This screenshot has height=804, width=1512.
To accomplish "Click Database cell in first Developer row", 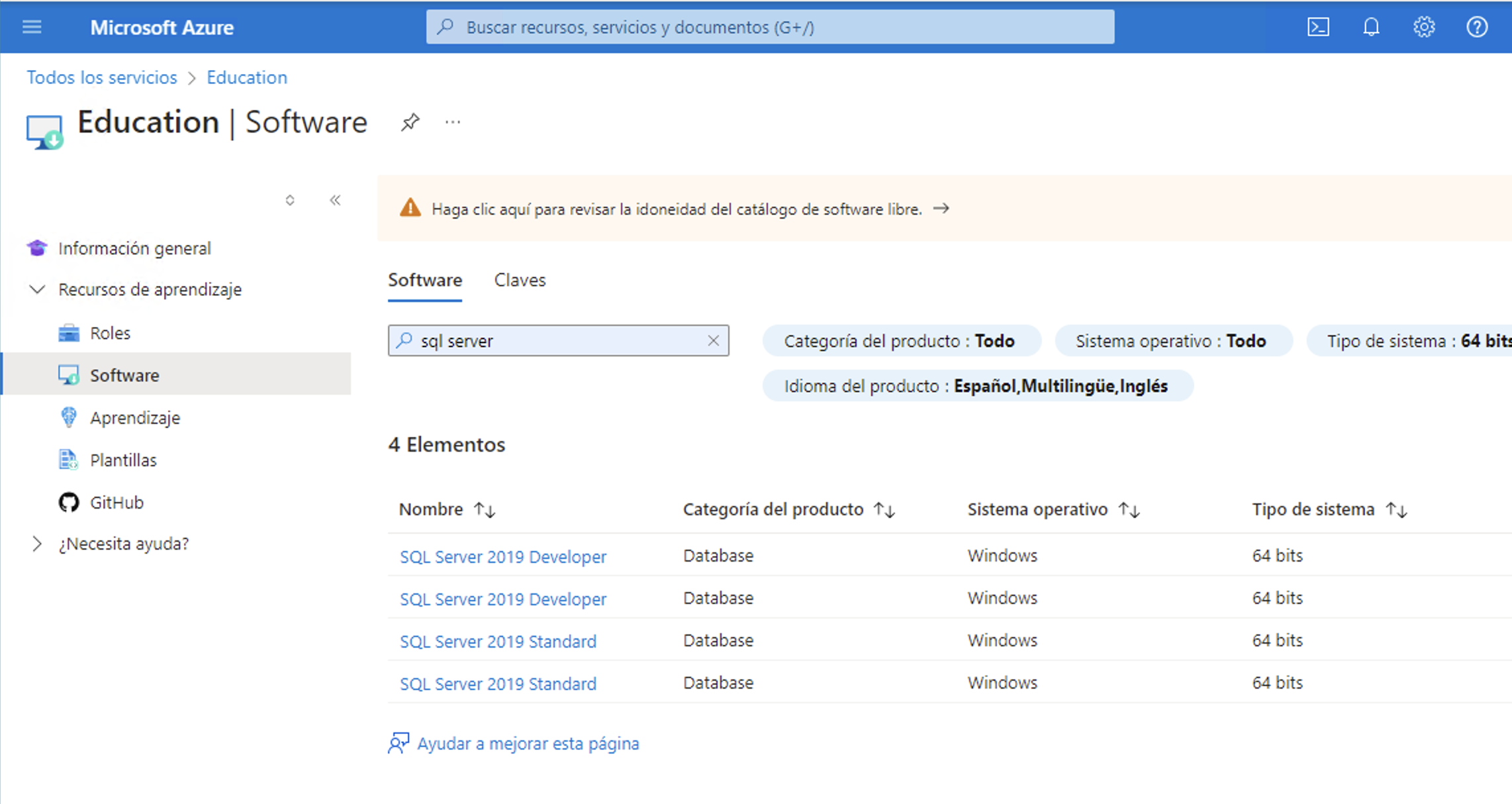I will [x=718, y=556].
